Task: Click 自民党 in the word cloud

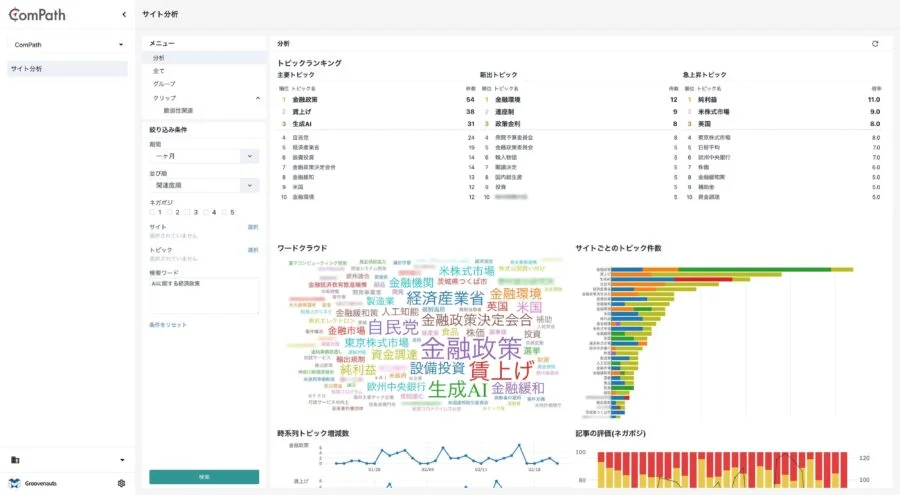Action: pos(393,328)
